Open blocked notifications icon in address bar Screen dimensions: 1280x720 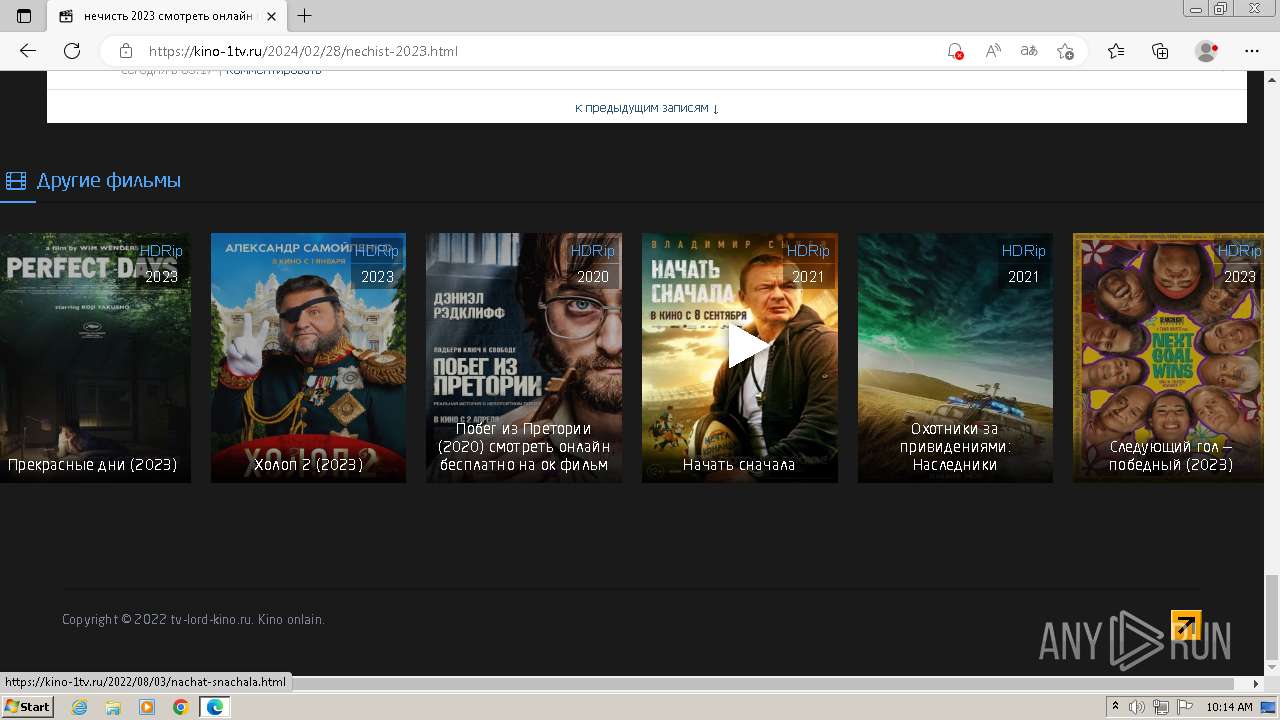click(955, 51)
